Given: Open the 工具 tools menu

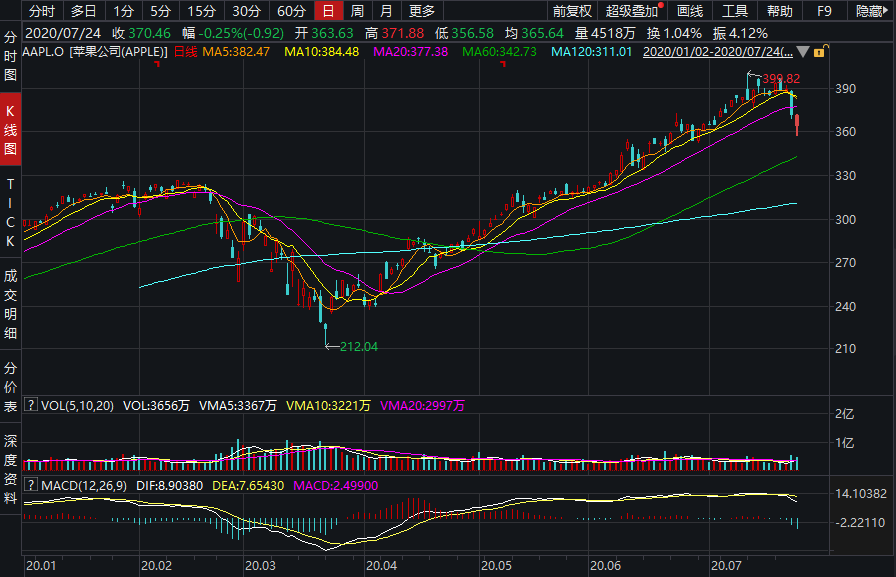Looking at the screenshot, I should (734, 11).
